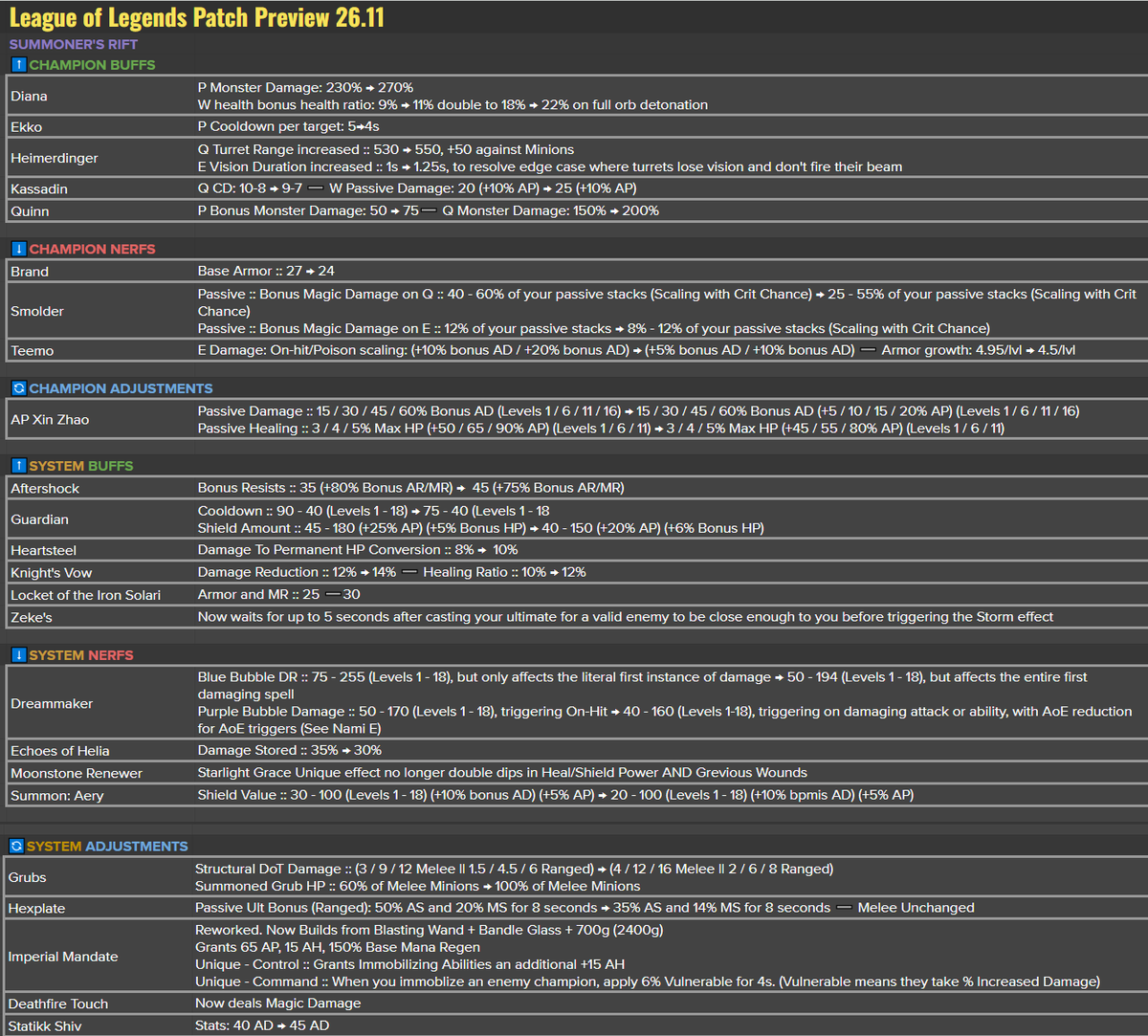Select the Deathfire Touch row name
Viewport: 1148px width, 1036px height.
tap(58, 1004)
